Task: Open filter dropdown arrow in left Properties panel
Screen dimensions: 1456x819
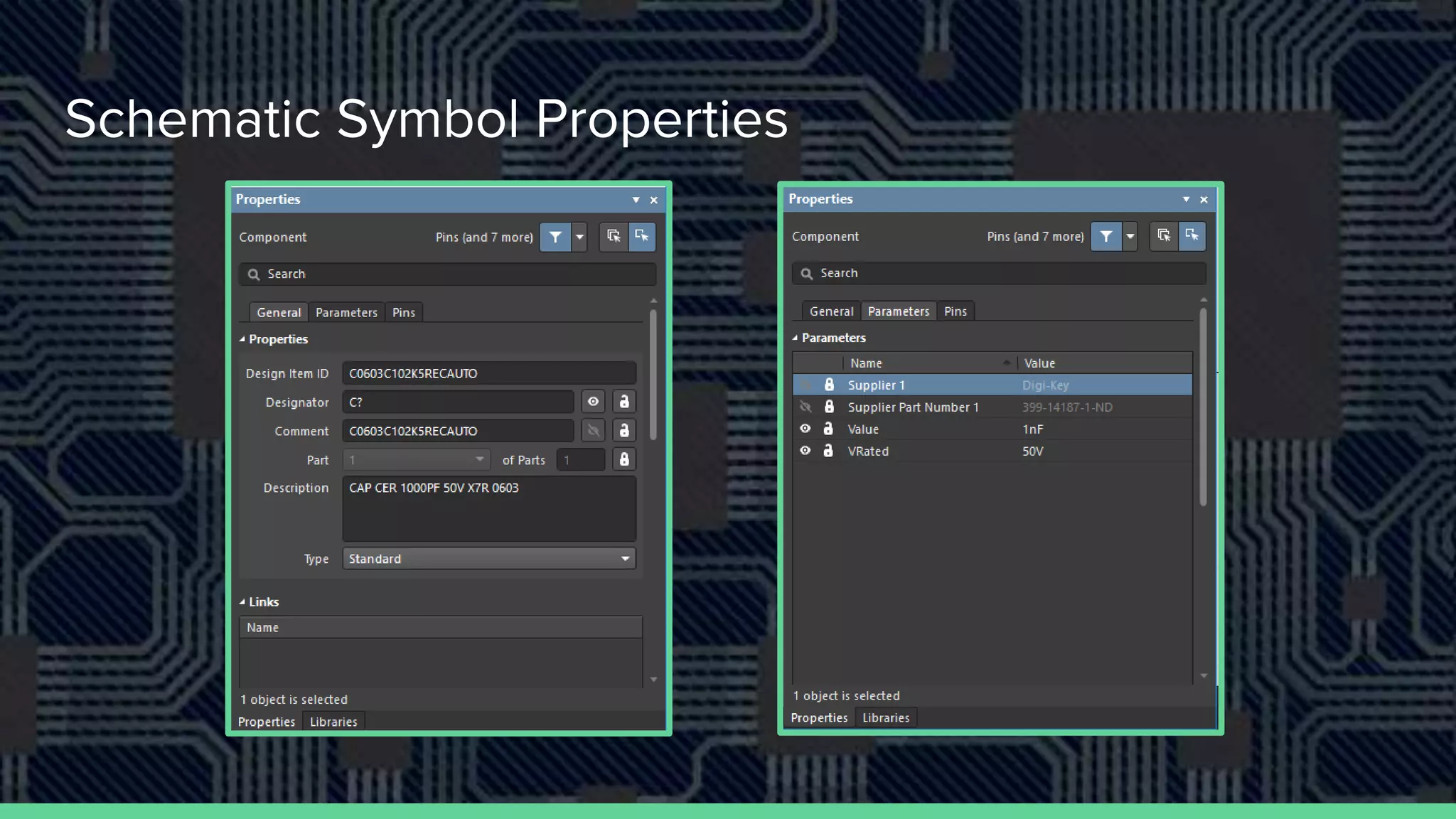Action: coord(580,237)
